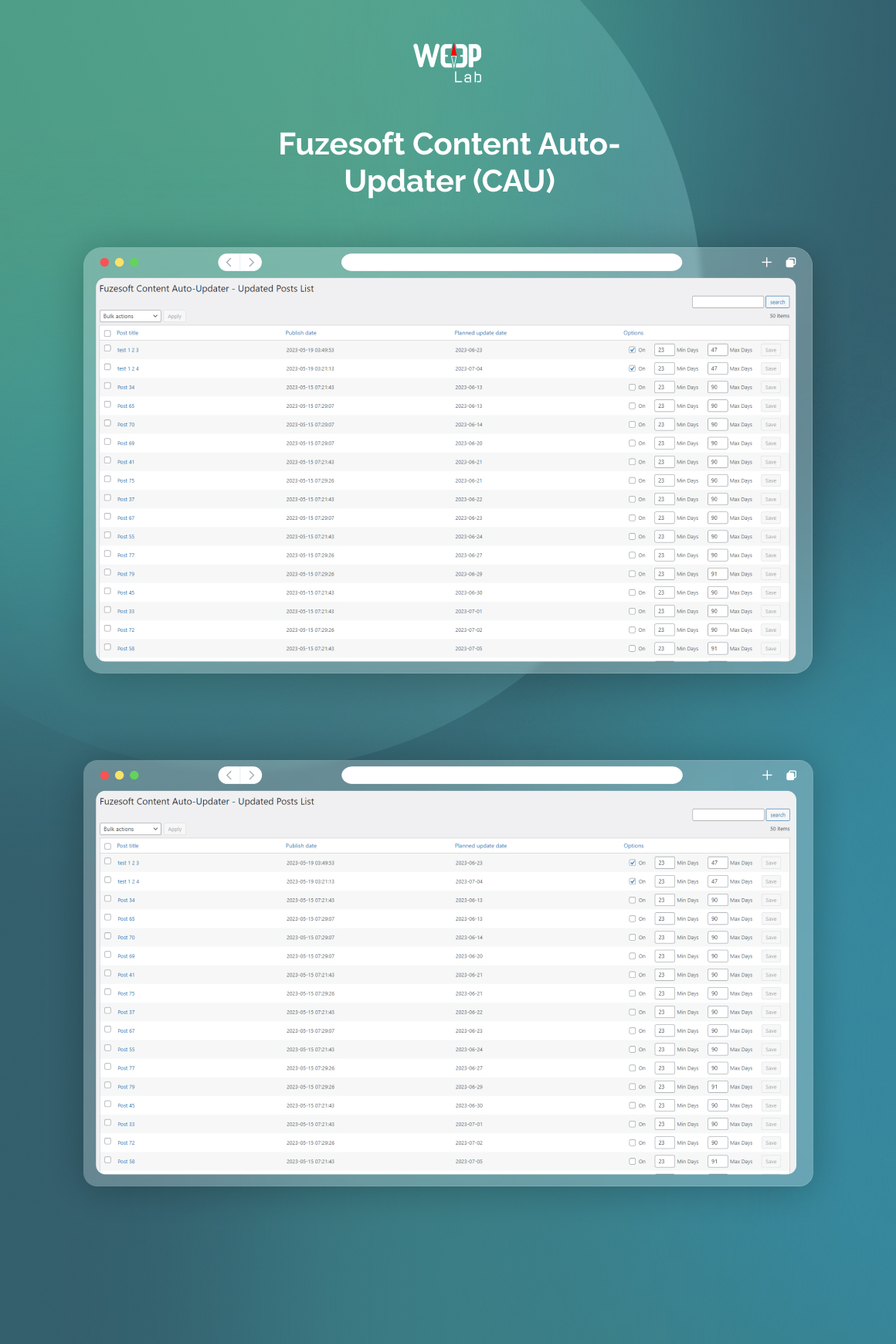Click the address bar in top browser window

coord(511,263)
